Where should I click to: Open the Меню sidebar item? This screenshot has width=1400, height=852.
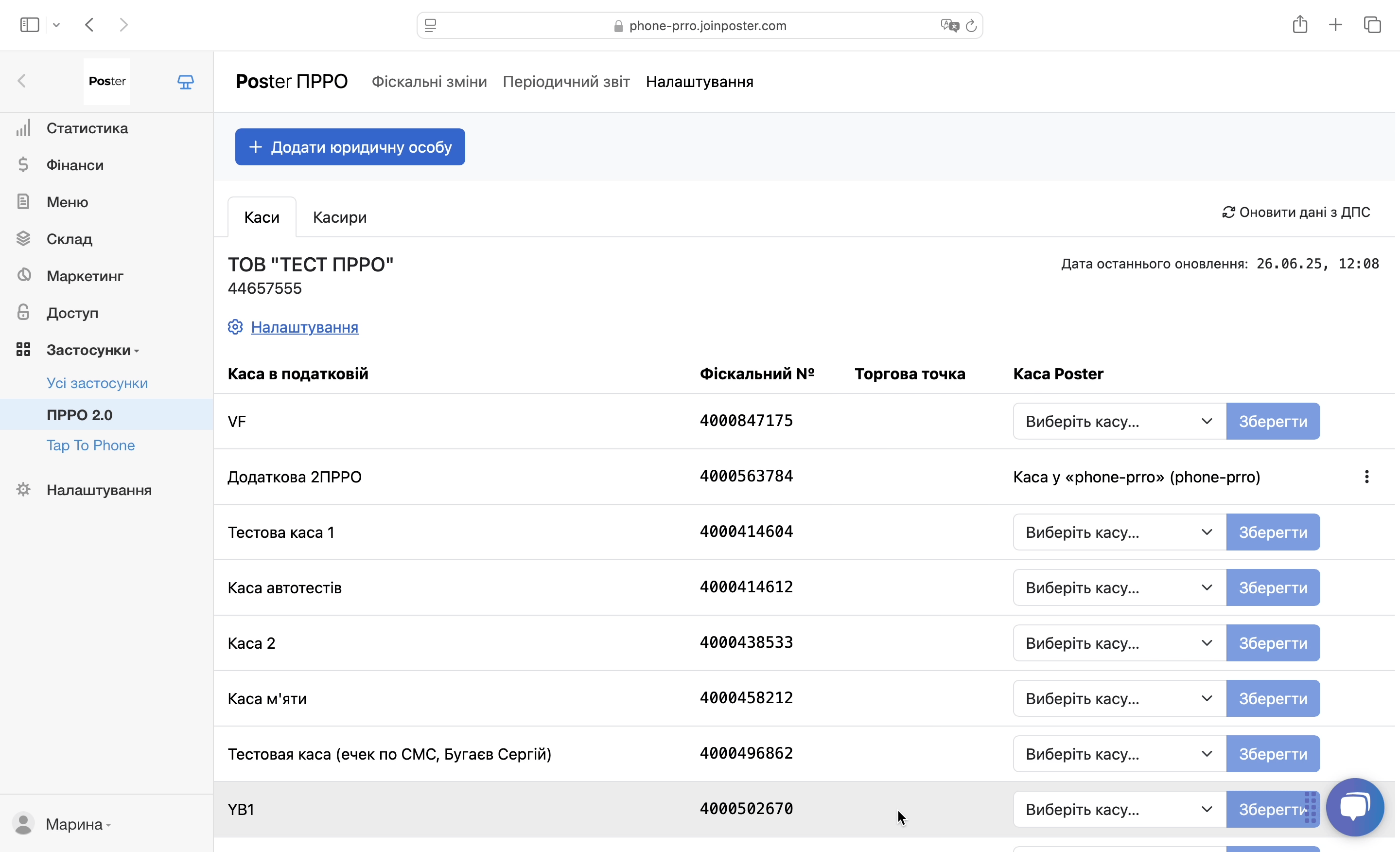[x=67, y=202]
